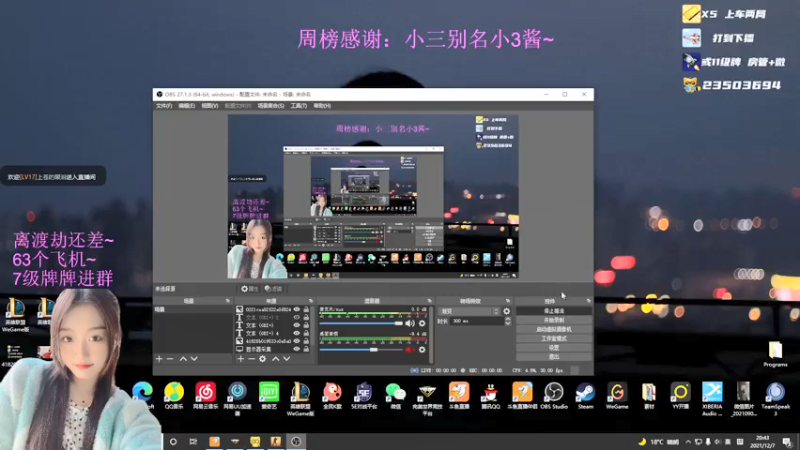Toggle lock on 文本 (GDI+) source
This screenshot has width=800, height=450.
click(x=306, y=325)
